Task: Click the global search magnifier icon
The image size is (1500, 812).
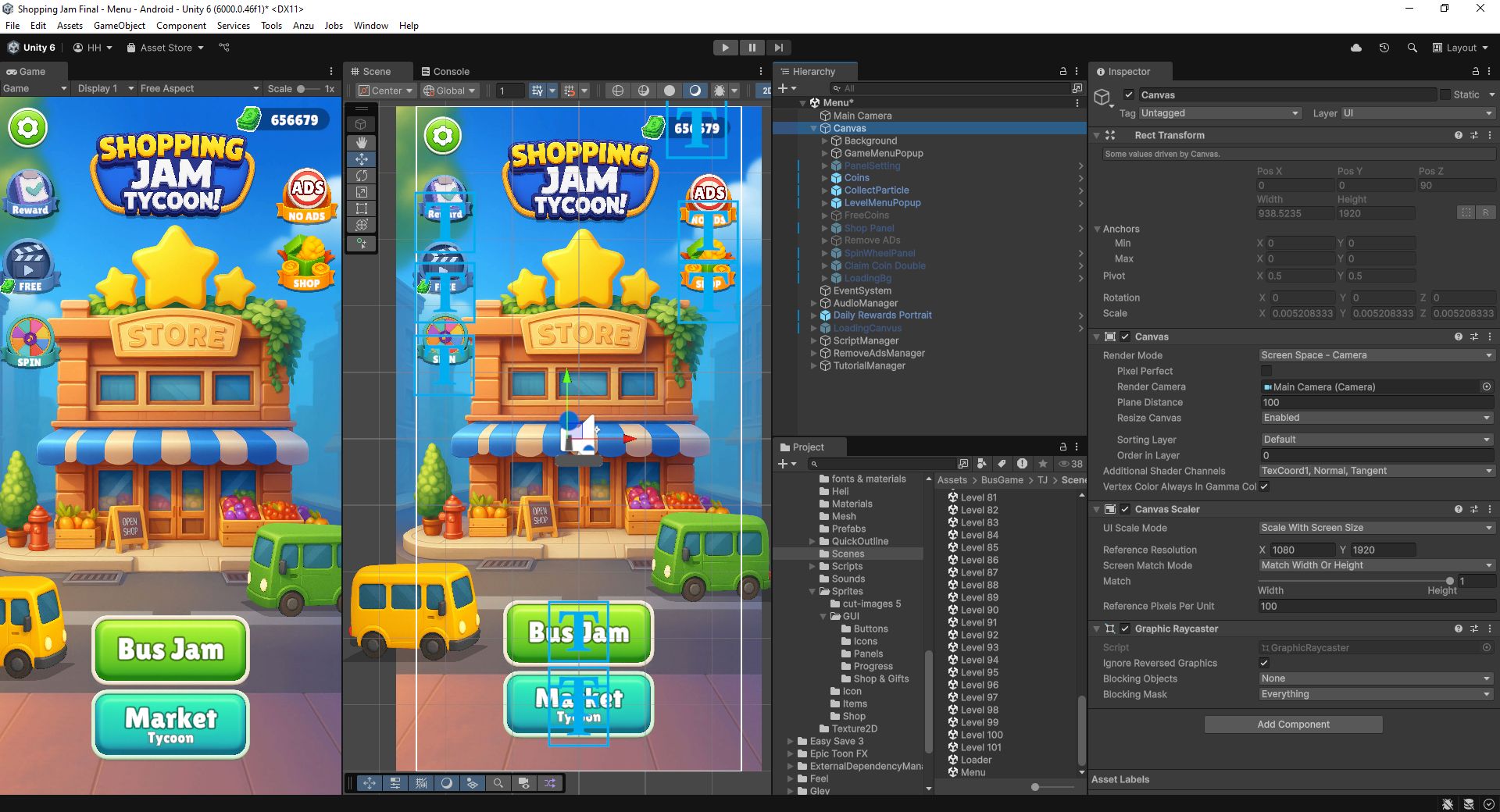Action: pos(1412,48)
